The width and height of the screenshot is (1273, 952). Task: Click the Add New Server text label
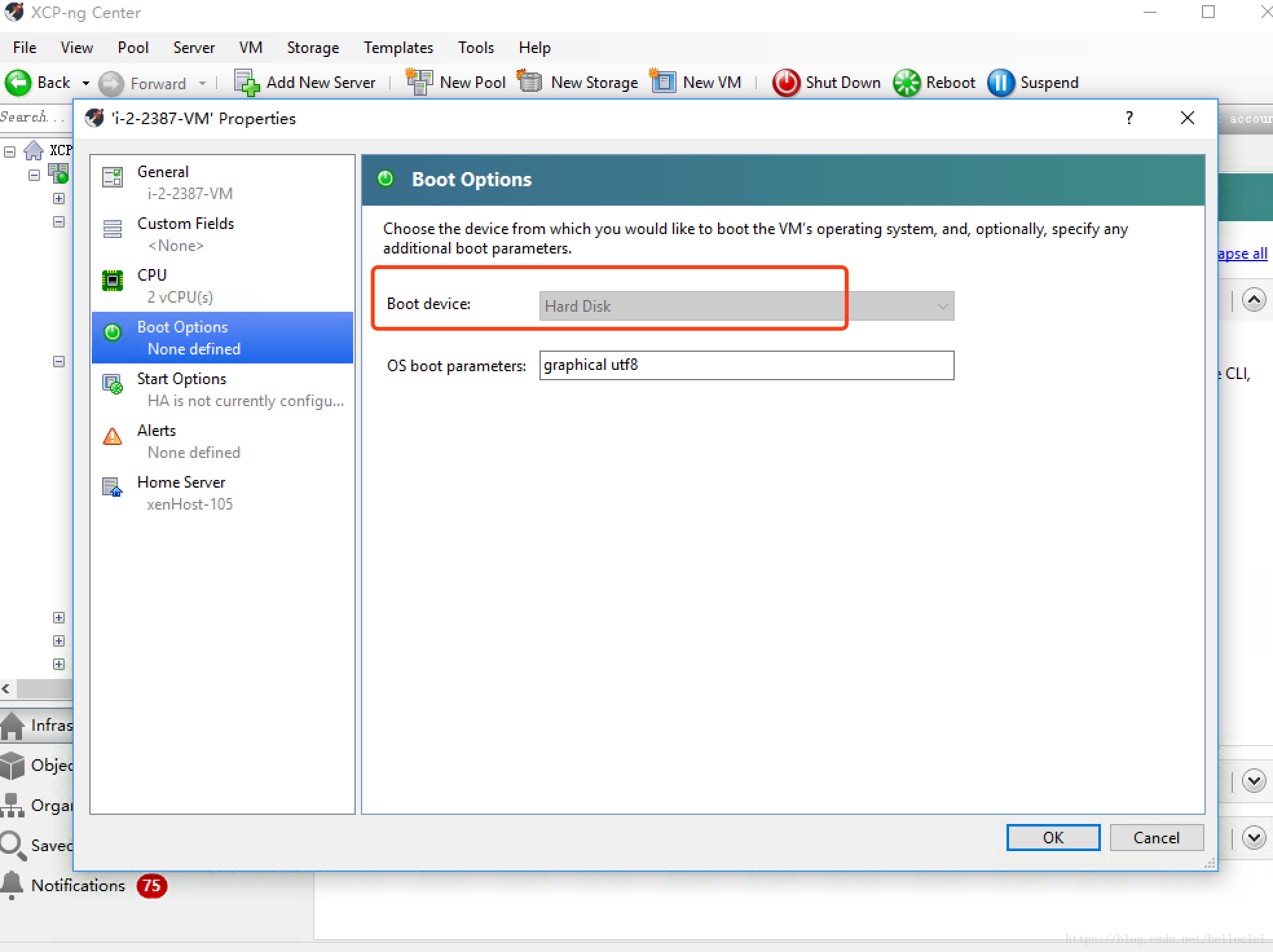(321, 83)
